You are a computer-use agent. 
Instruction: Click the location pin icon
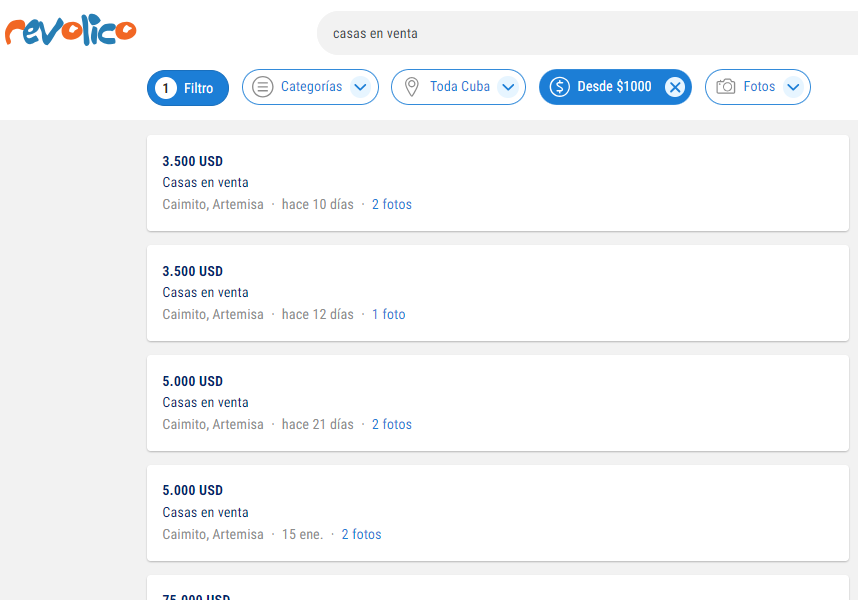(411, 86)
